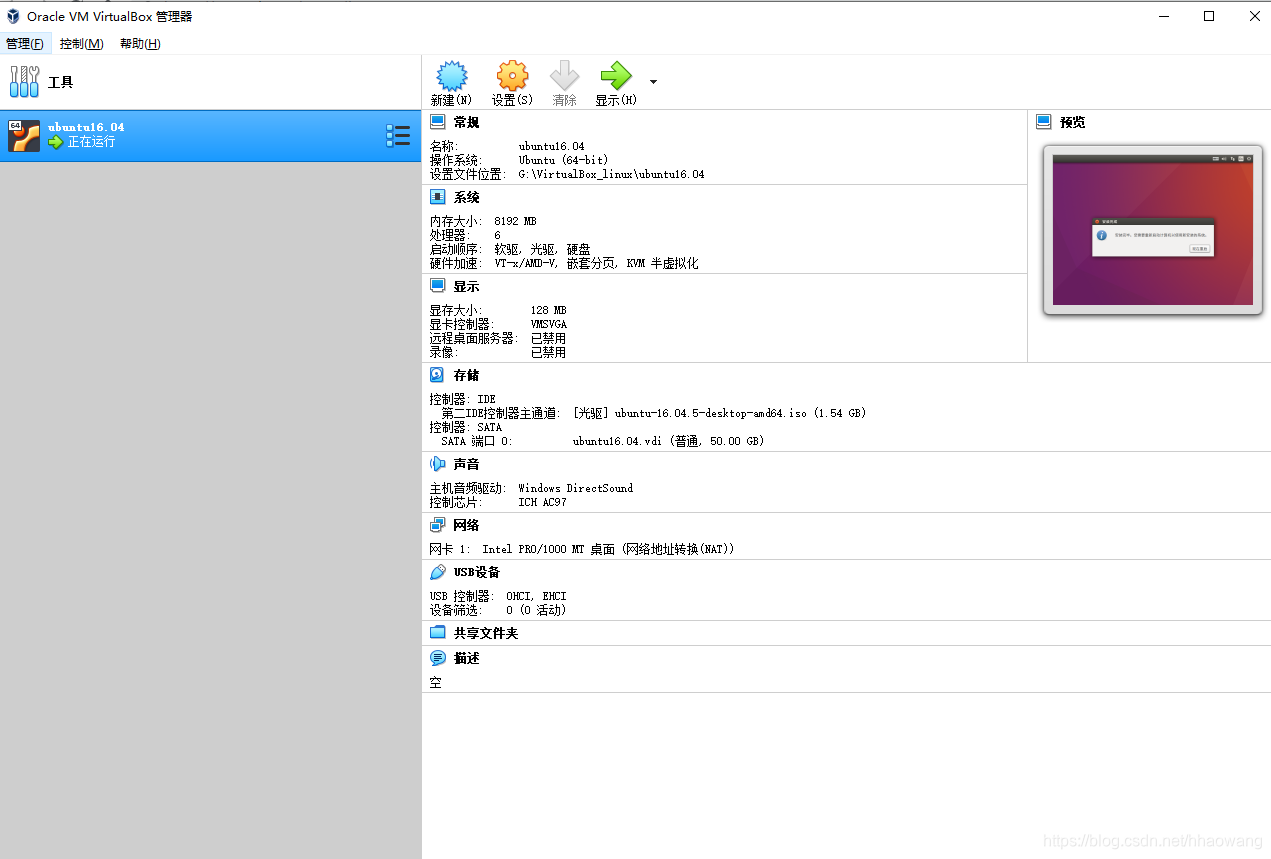Click the 软驱, 光驱, 硬盘 boot order value

click(542, 249)
